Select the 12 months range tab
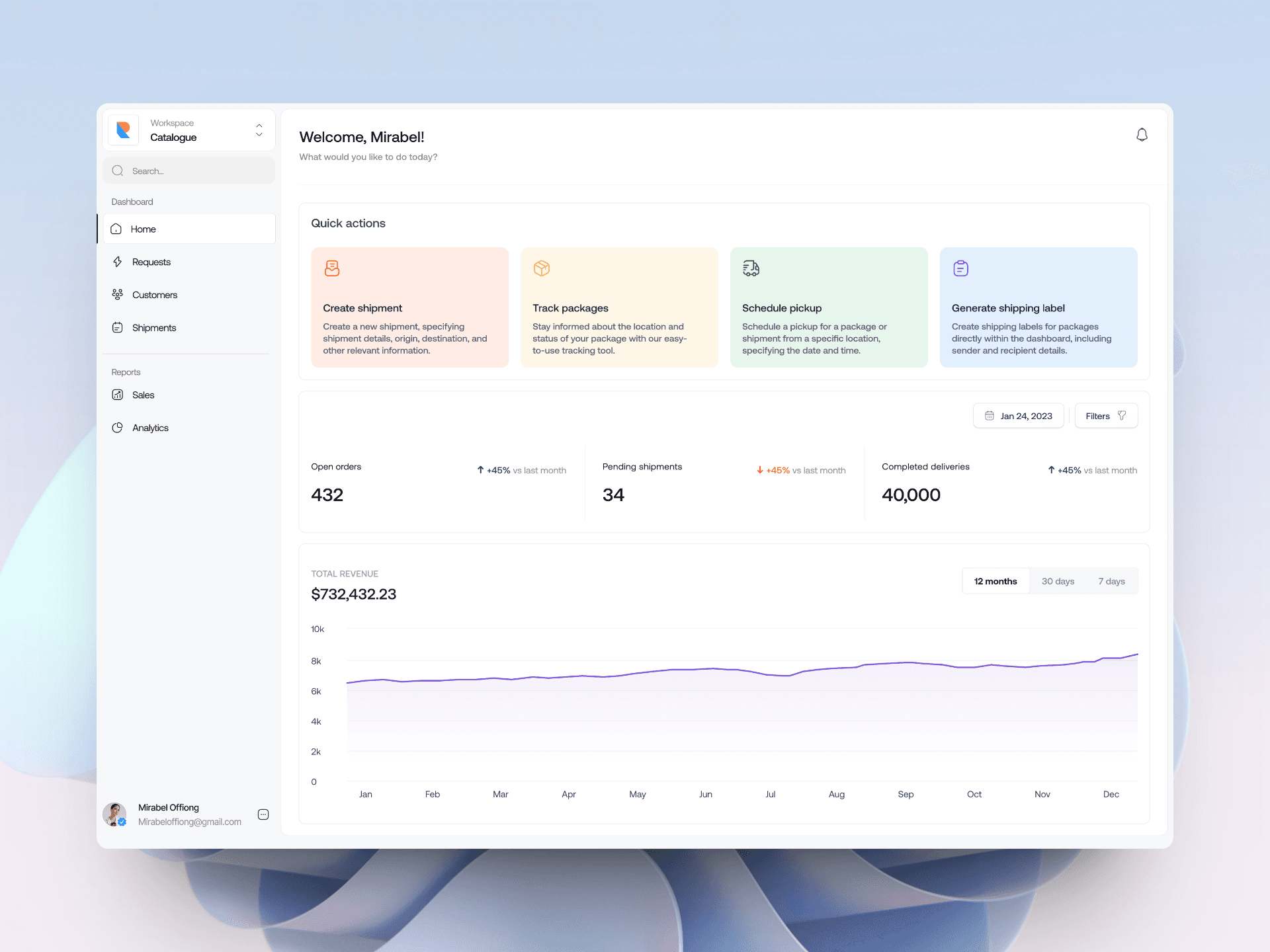1270x952 pixels. click(x=995, y=581)
